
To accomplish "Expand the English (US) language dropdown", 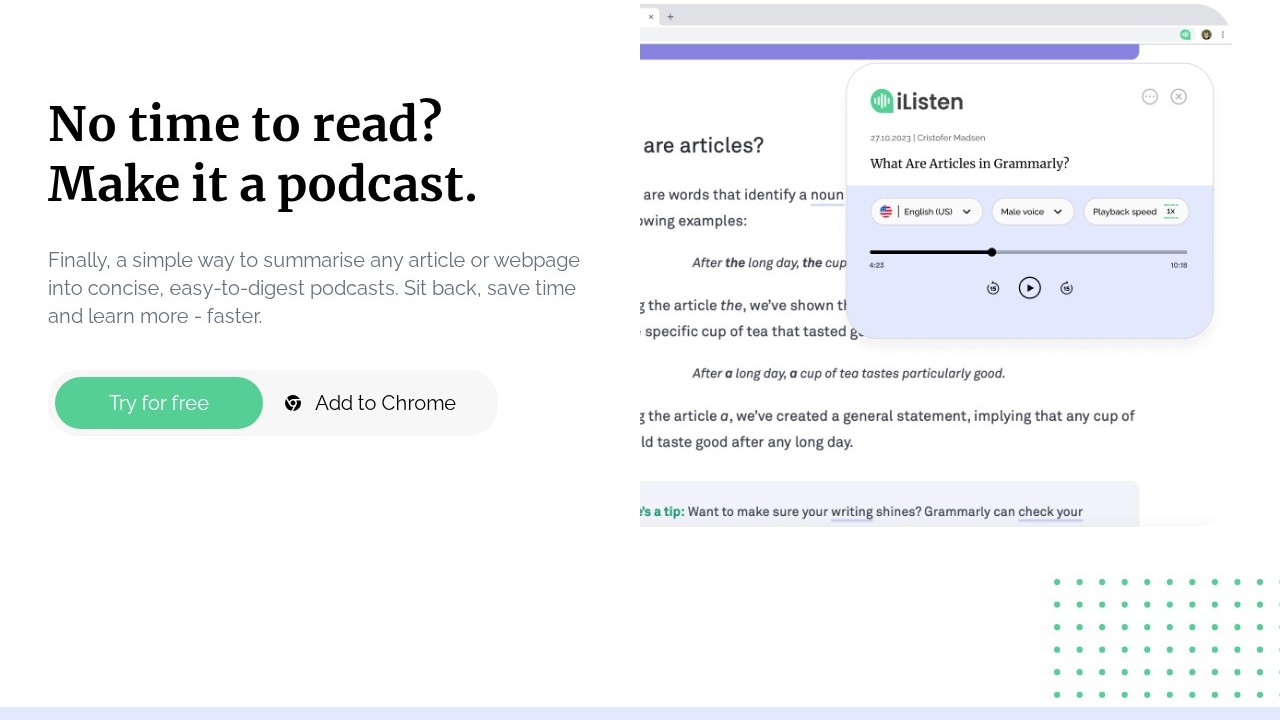I will tap(965, 212).
